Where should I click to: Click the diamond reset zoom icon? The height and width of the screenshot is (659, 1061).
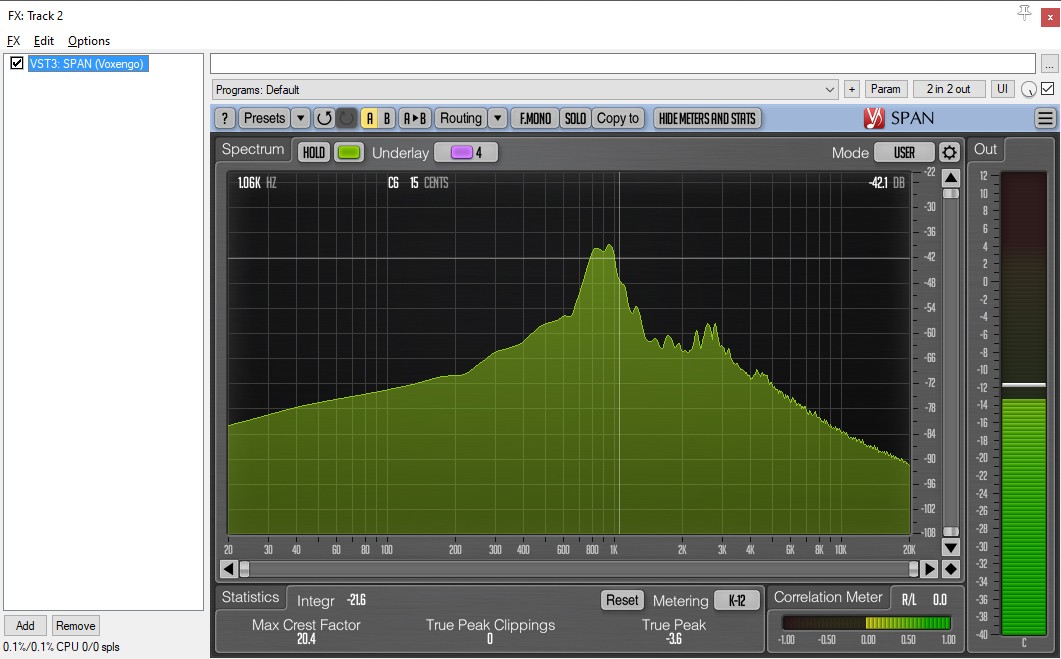(x=951, y=569)
